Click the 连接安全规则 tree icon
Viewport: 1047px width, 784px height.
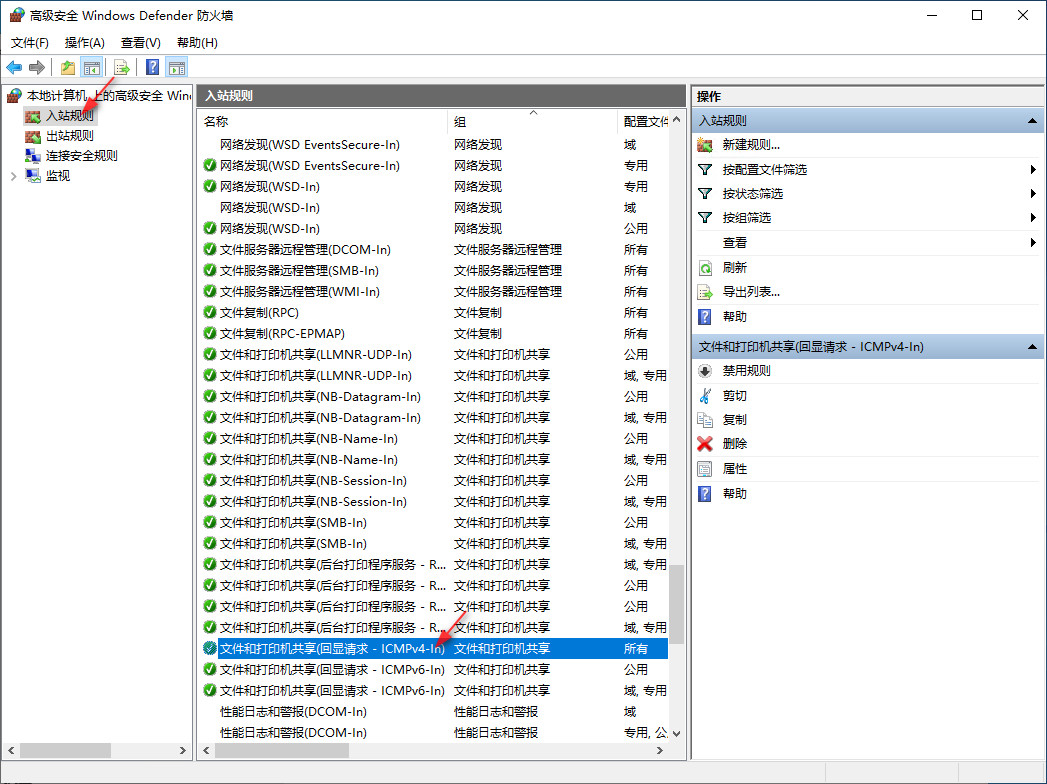click(33, 156)
